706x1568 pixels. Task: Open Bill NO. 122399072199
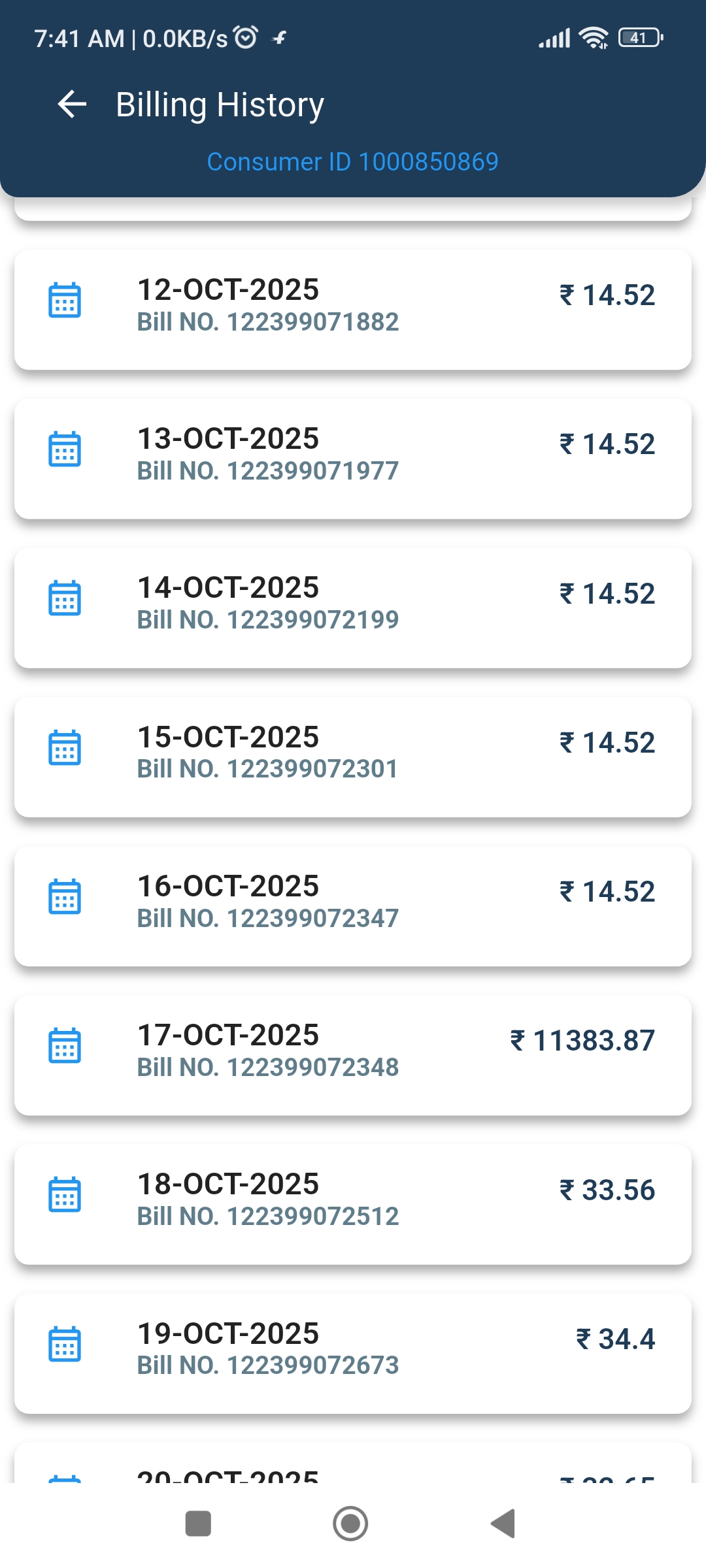(268, 620)
